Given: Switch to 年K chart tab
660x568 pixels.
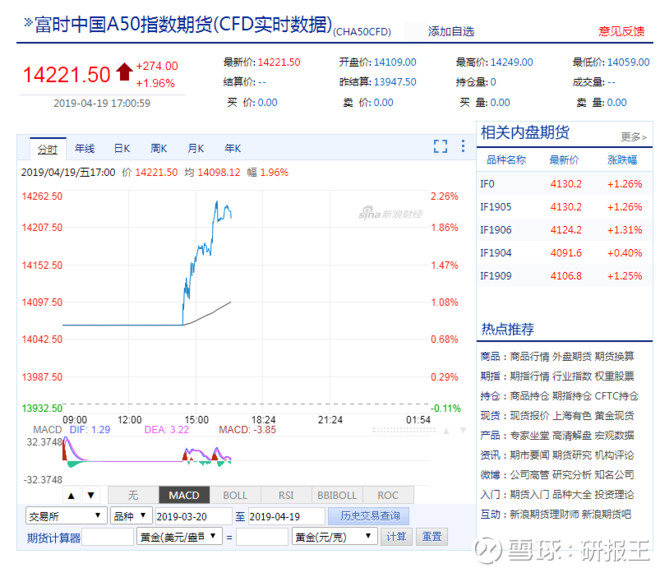Looking at the screenshot, I should 233,148.
